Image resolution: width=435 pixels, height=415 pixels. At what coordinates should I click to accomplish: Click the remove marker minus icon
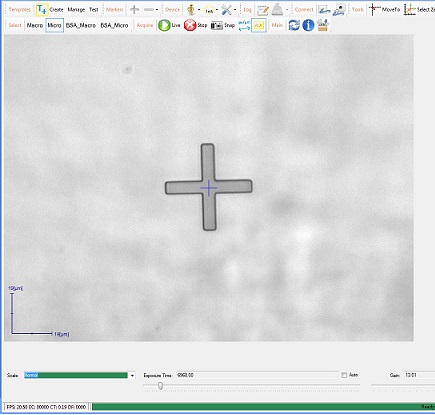click(149, 10)
